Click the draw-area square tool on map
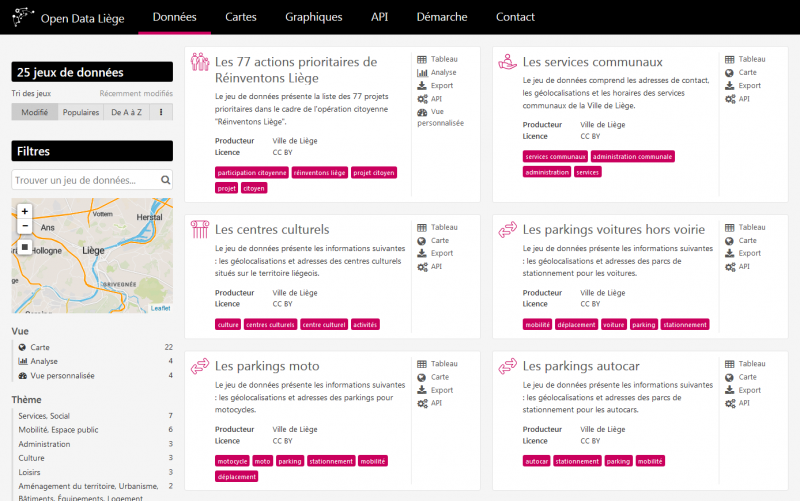 pyautogui.click(x=24, y=247)
